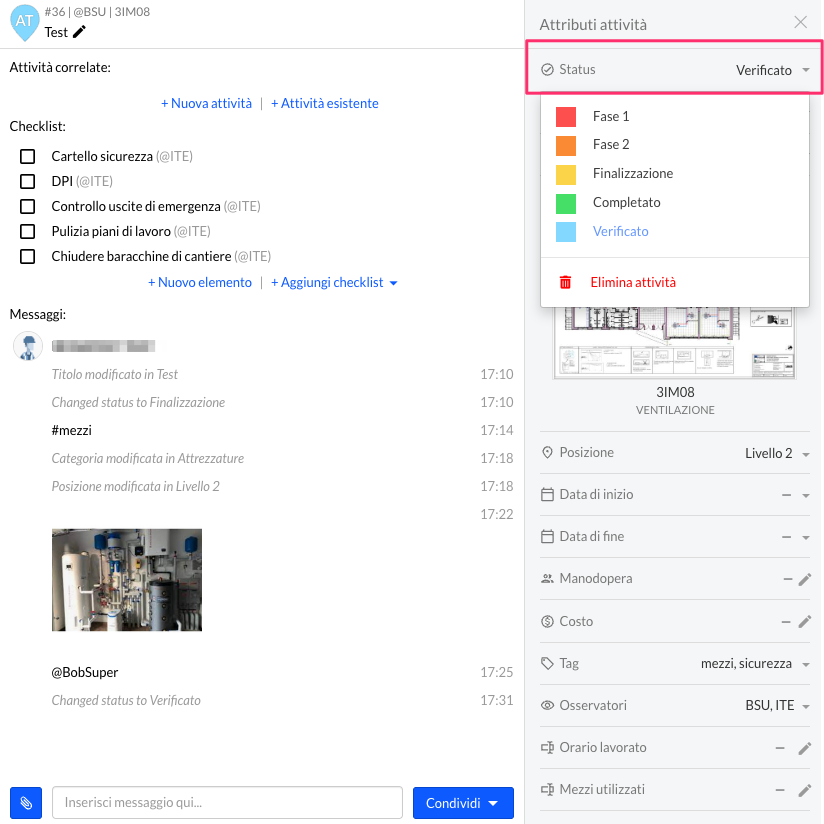Click the AT avatar pin icon
The height and width of the screenshot is (824, 824).
tap(25, 22)
